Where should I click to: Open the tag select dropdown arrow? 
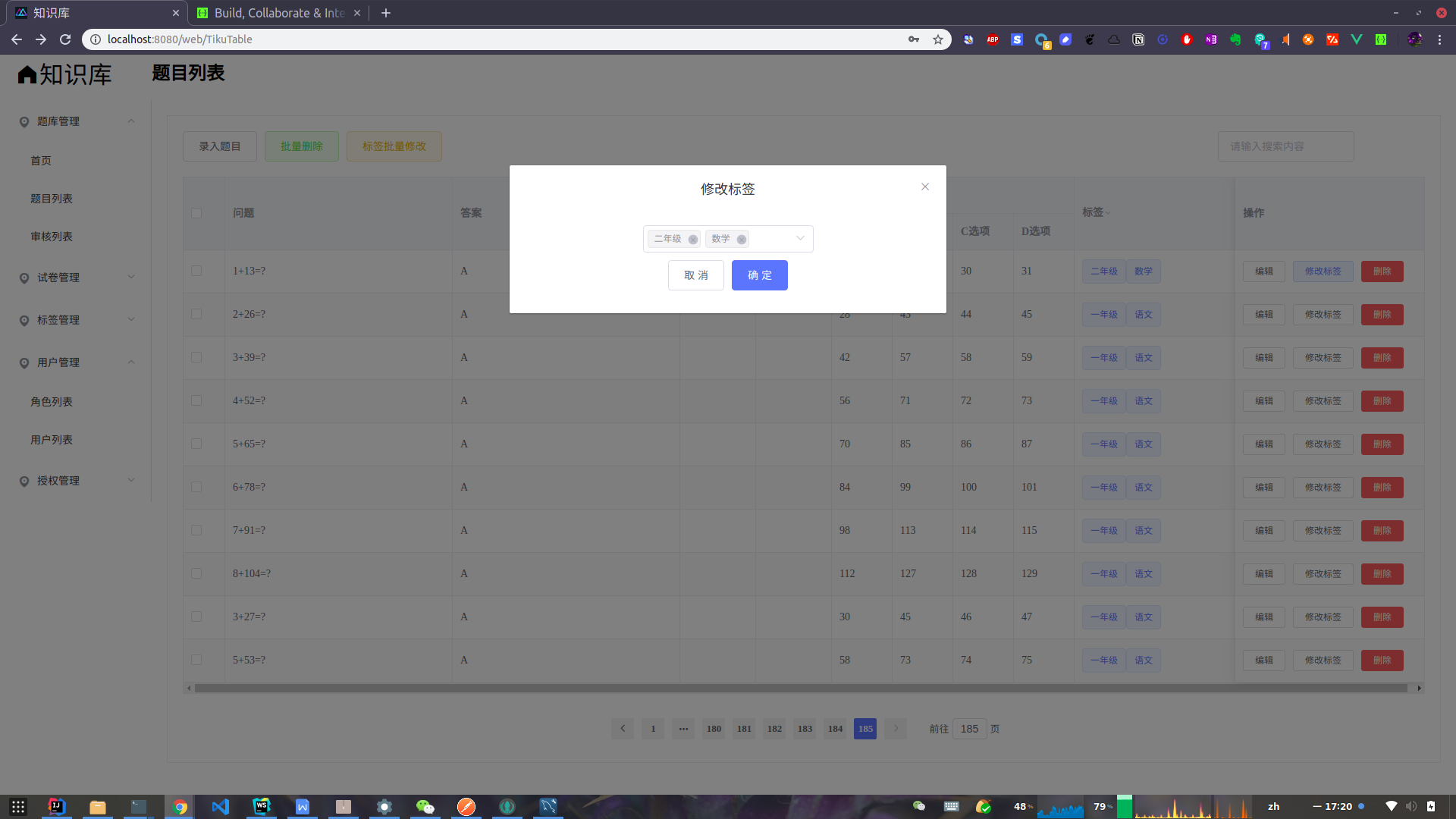(800, 239)
